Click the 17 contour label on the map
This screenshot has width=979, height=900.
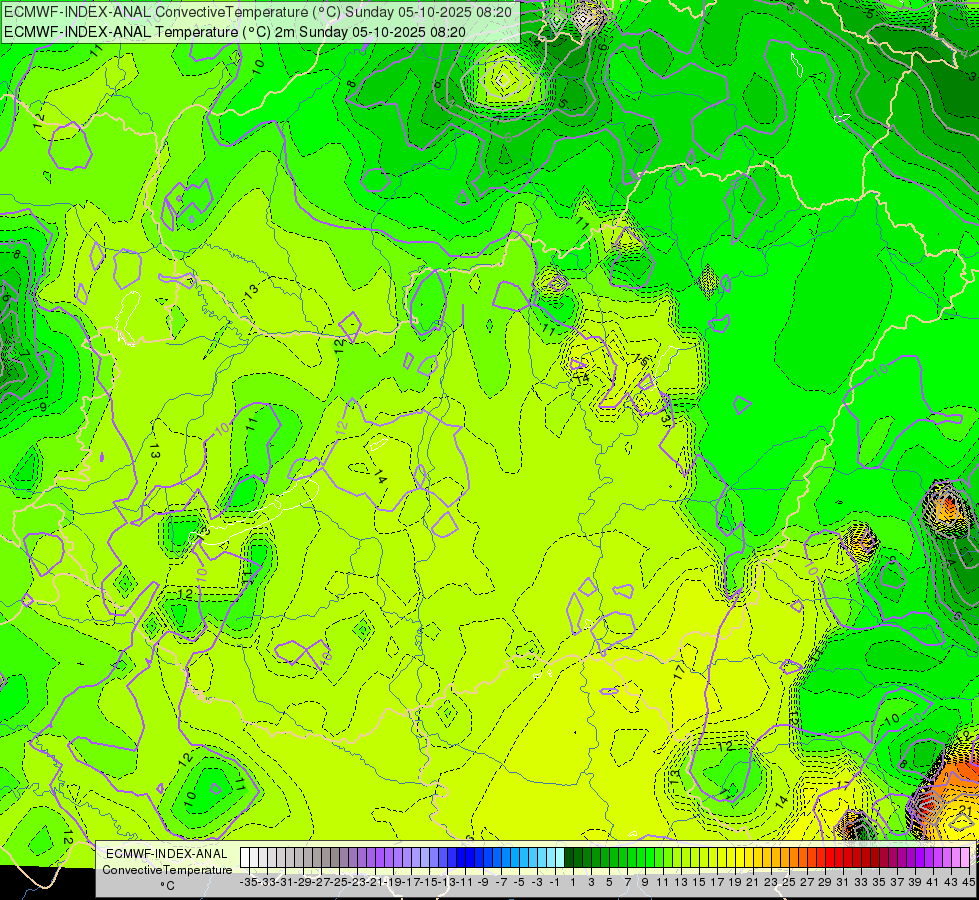[679, 672]
